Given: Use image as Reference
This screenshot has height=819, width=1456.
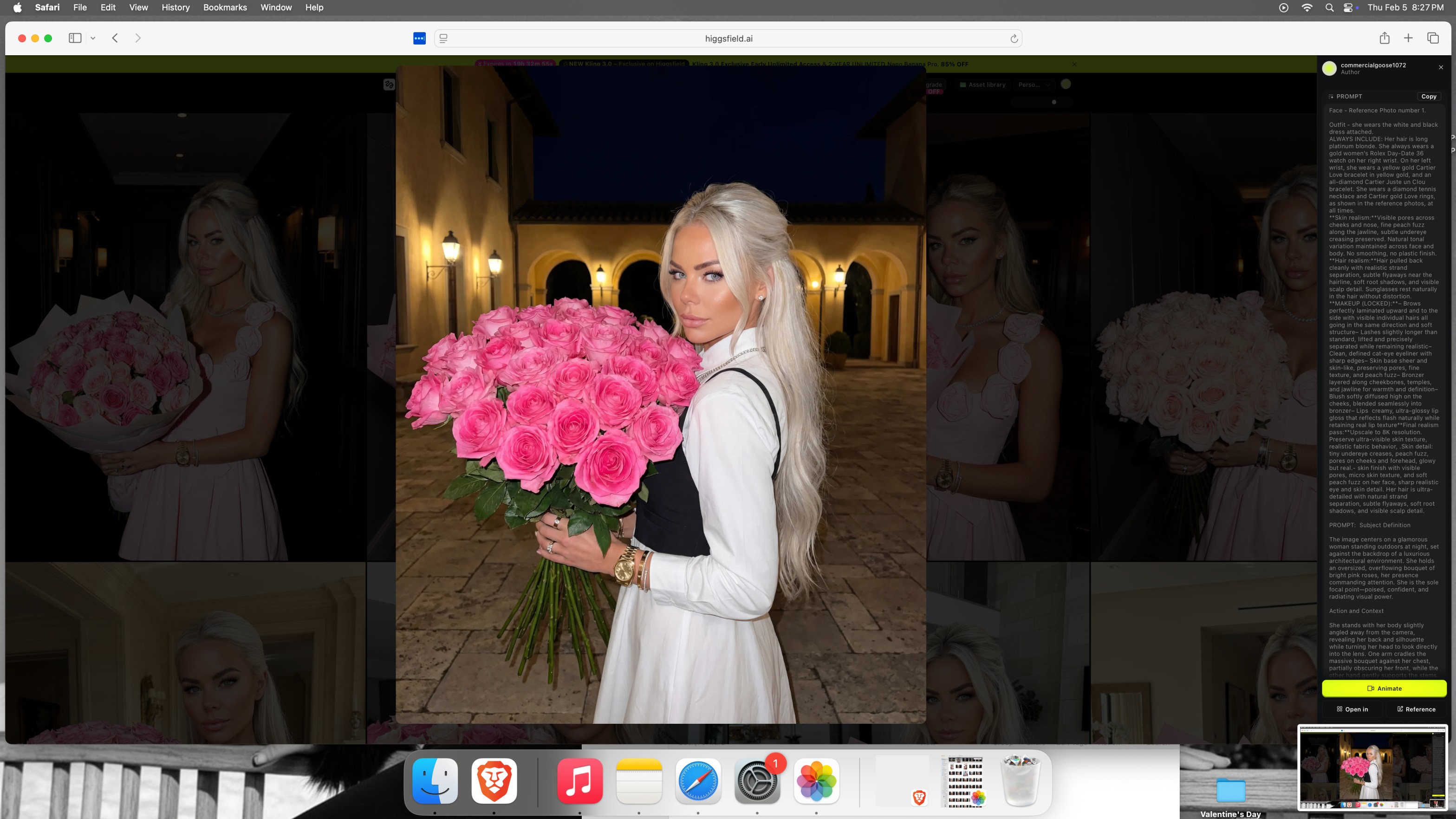Looking at the screenshot, I should [x=1416, y=709].
